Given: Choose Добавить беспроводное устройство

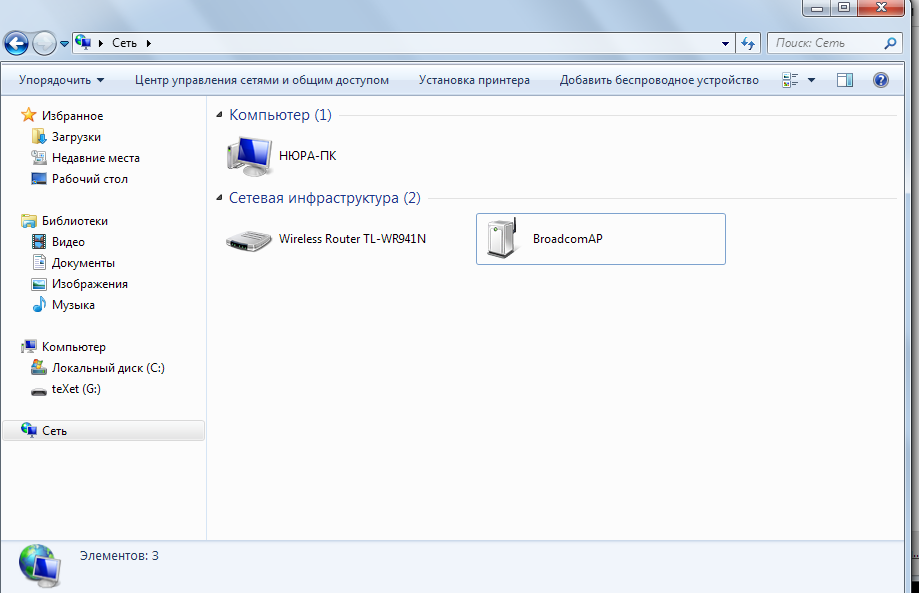Looking at the screenshot, I should coord(659,80).
